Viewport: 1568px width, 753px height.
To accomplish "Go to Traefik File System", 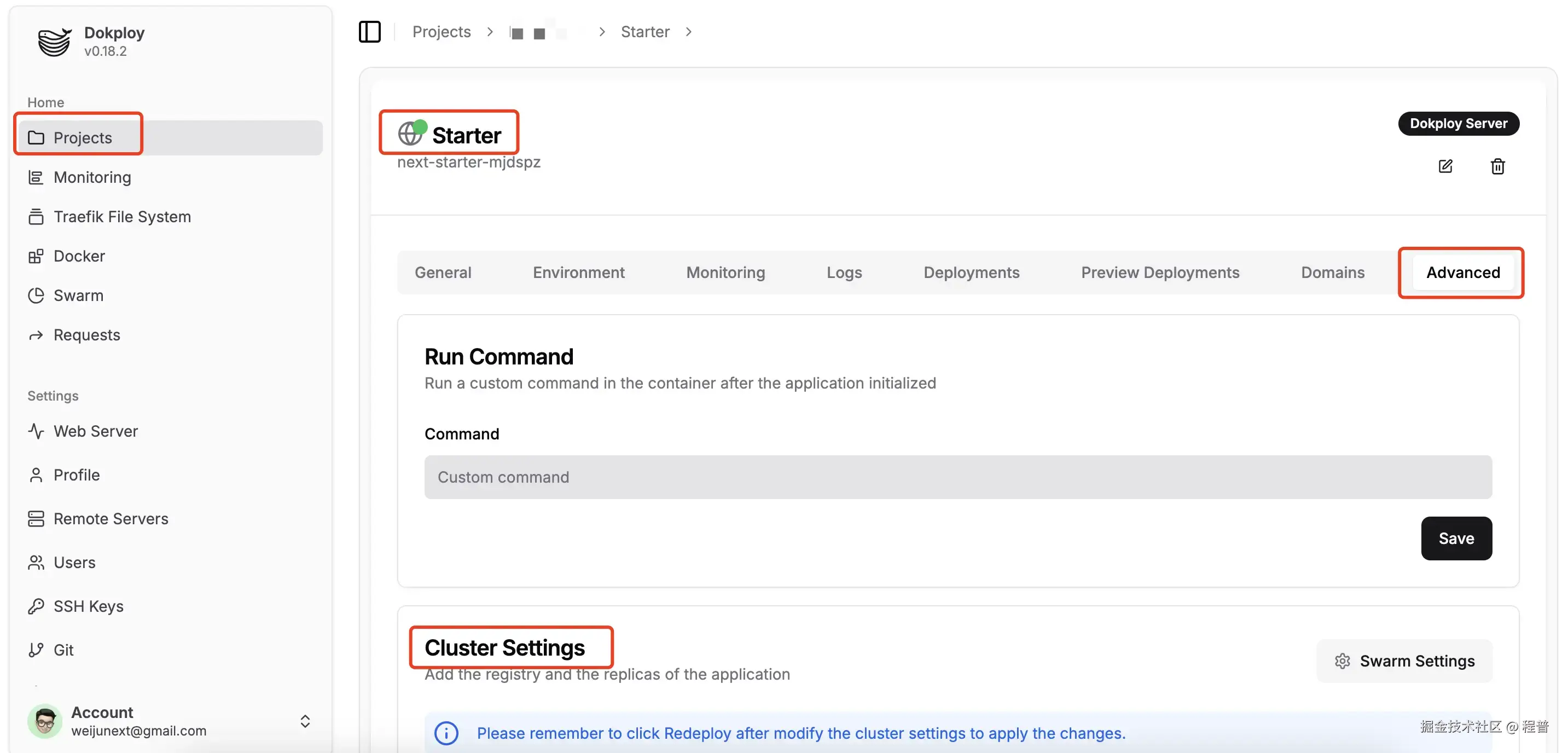I will click(122, 217).
